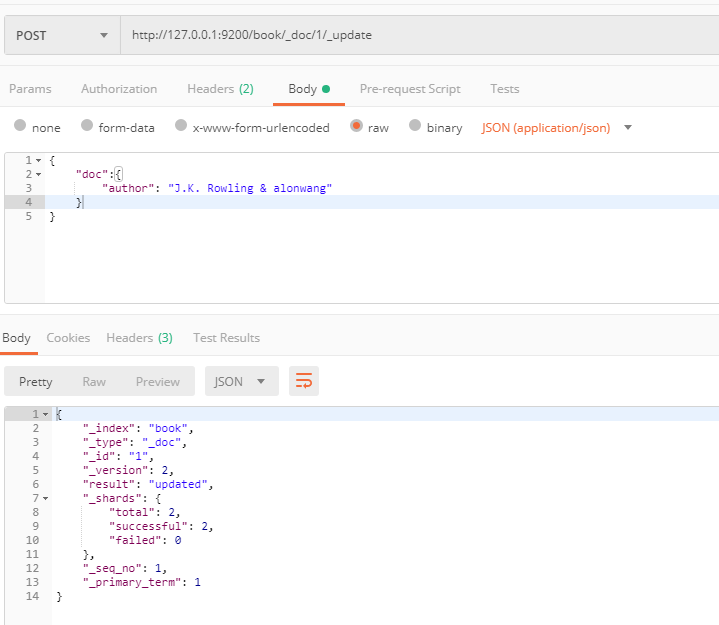719x625 pixels.
Task: Open the POST method dropdown
Action: [62, 35]
